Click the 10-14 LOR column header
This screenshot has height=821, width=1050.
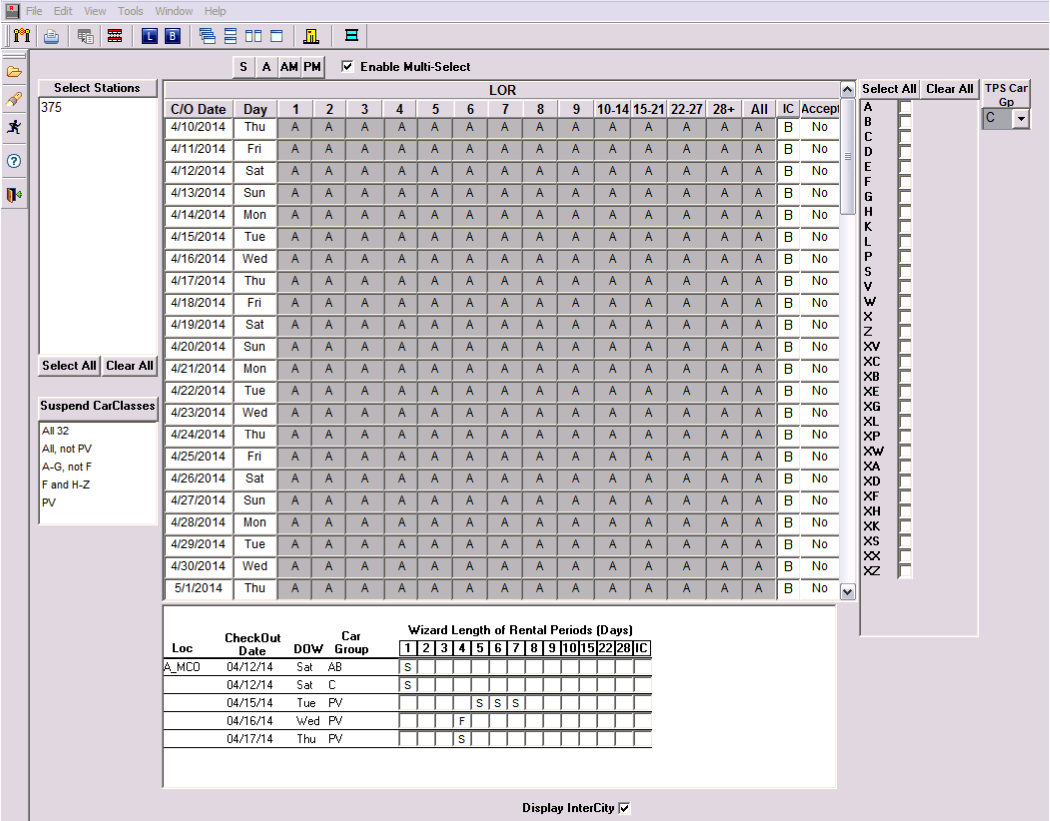point(613,109)
